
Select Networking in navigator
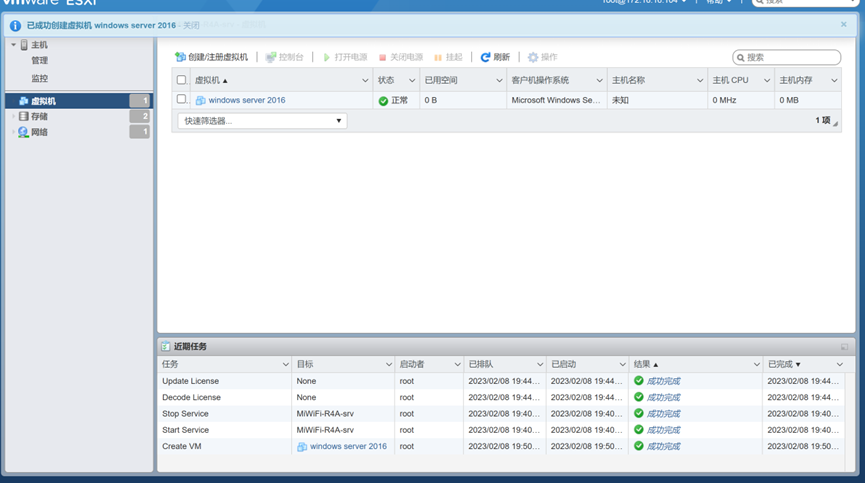(39, 132)
